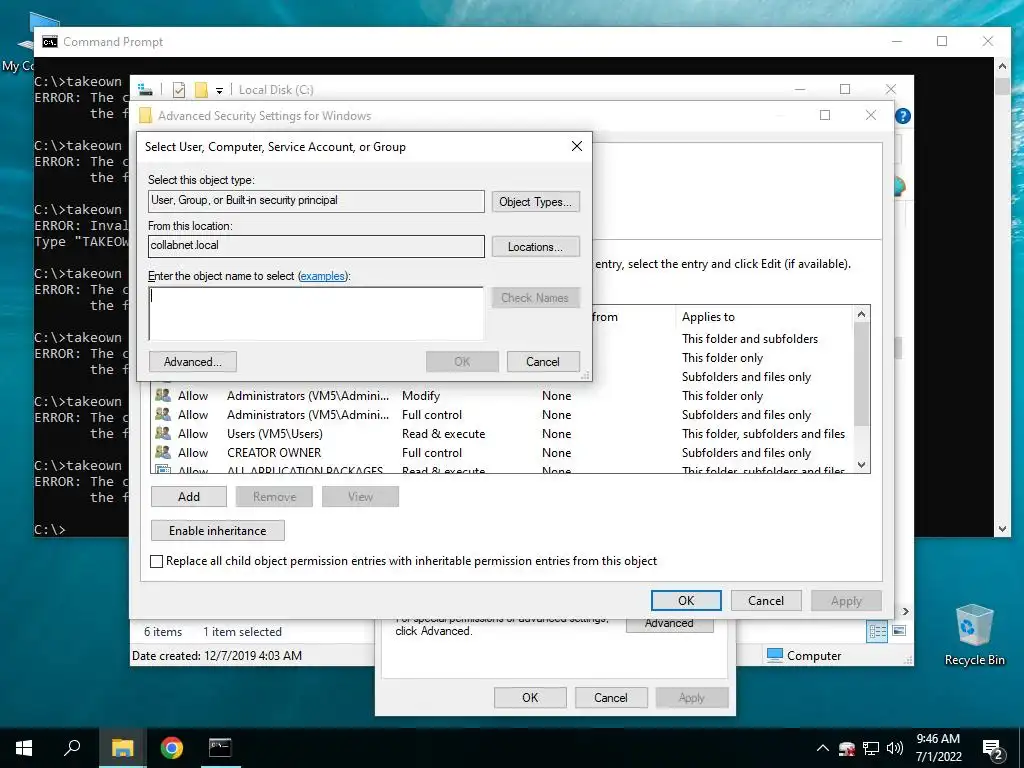Open the Action Center notifications
Image resolution: width=1024 pixels, height=768 pixels.
(993, 749)
